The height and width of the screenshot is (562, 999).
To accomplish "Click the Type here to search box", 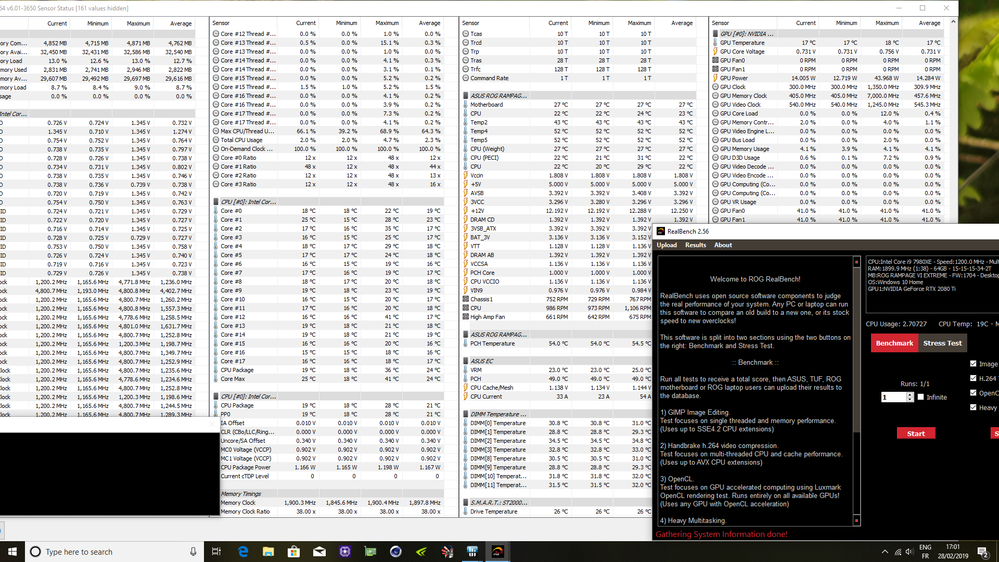I will tap(115, 552).
